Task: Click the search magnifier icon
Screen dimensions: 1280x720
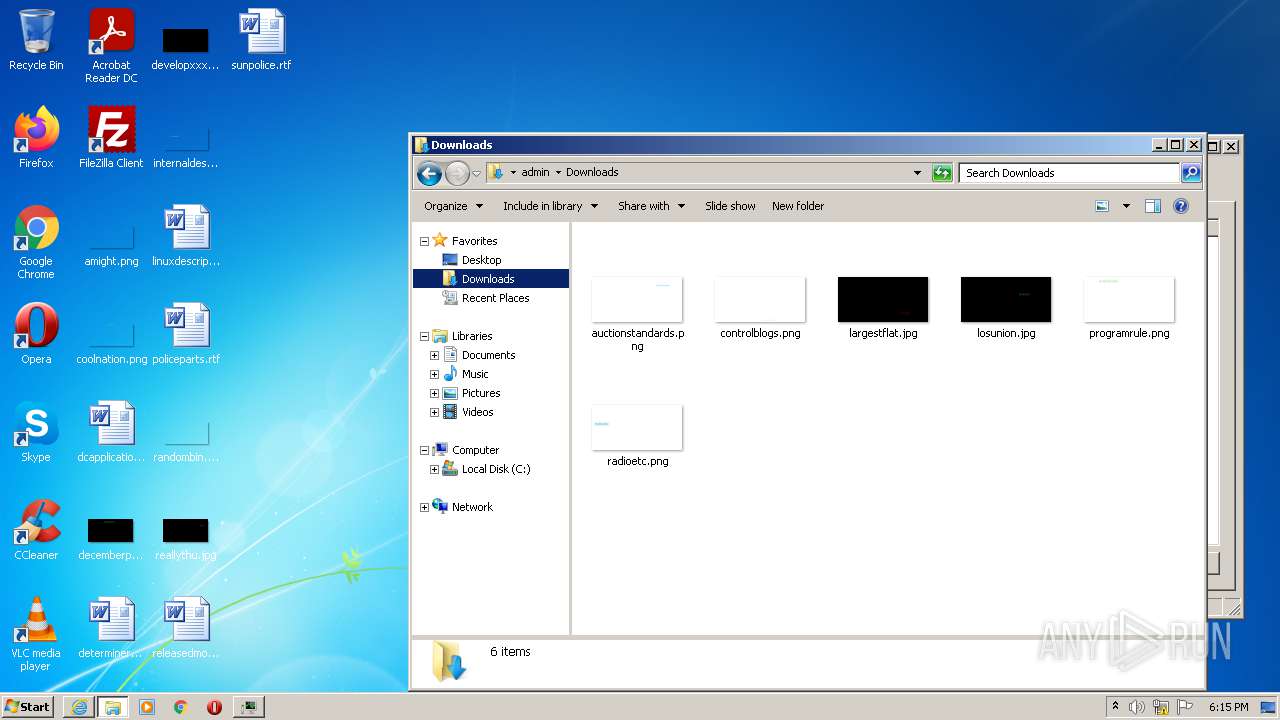Action: [1190, 173]
